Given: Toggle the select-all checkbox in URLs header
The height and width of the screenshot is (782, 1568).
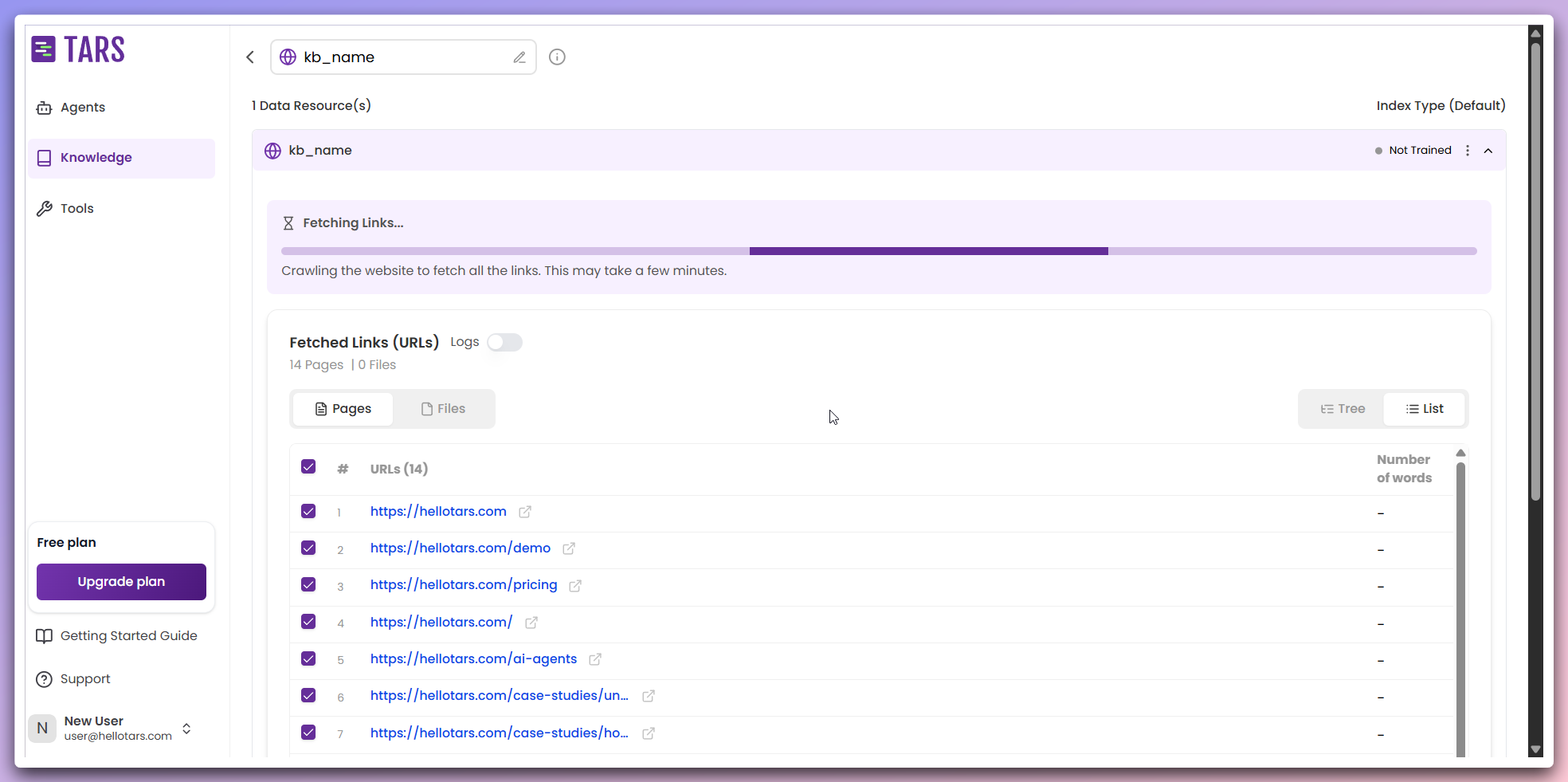Looking at the screenshot, I should tap(308, 467).
